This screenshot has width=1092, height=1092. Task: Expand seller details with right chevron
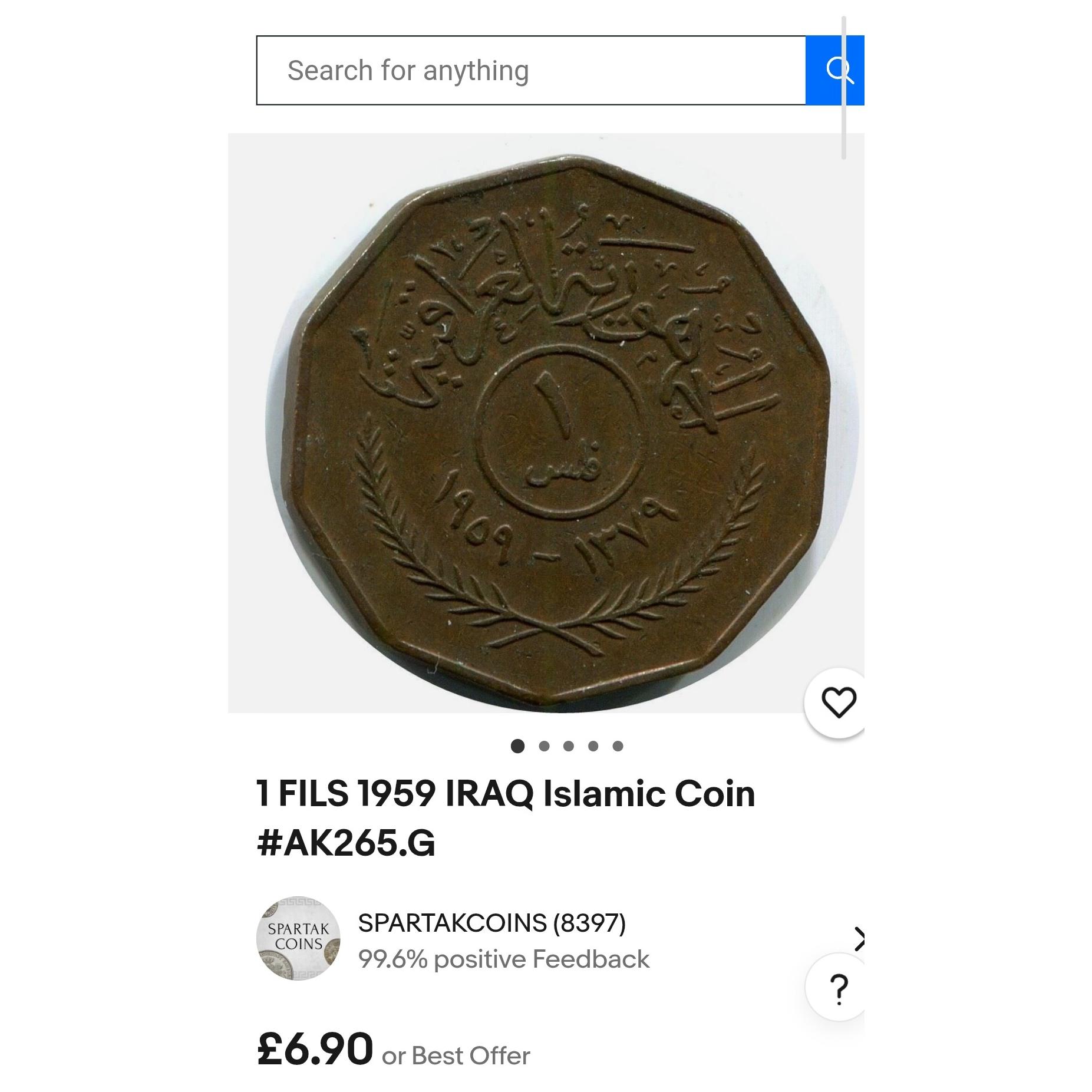859,939
